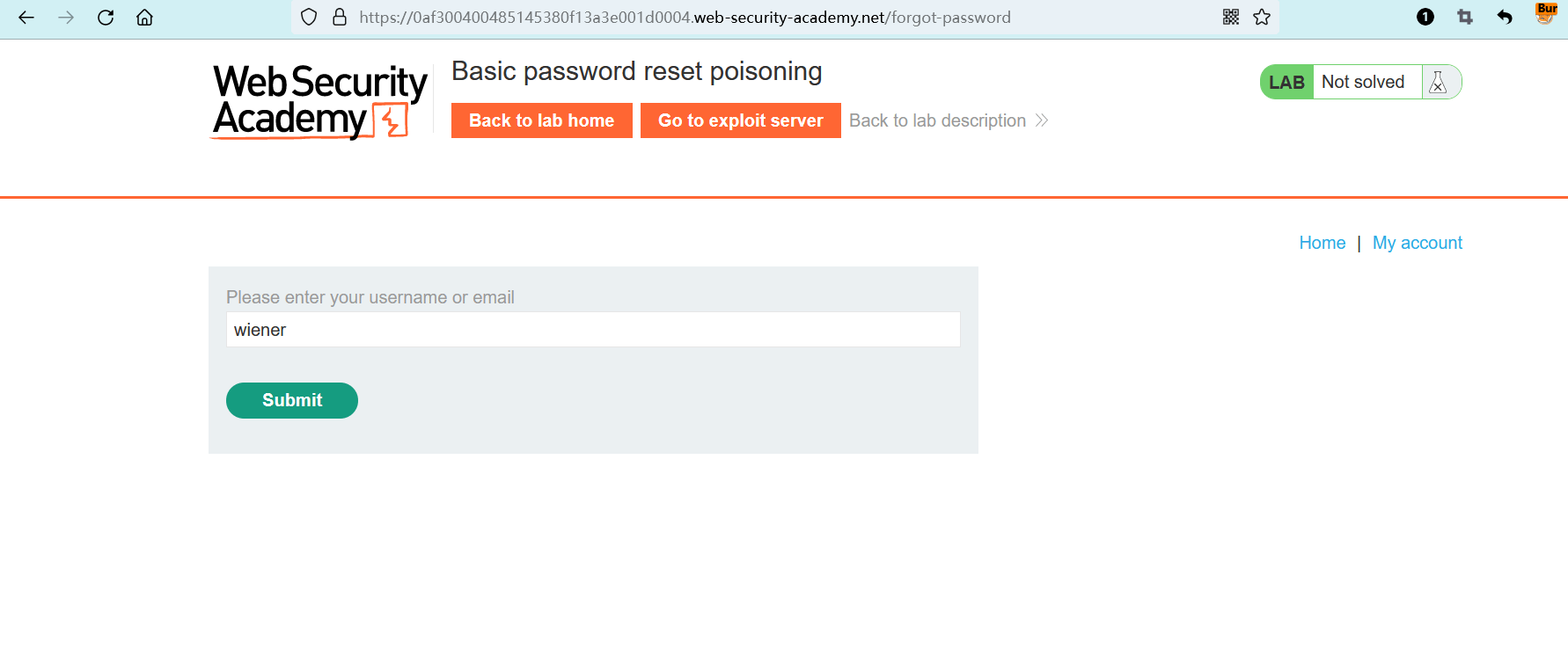The width and height of the screenshot is (1568, 649).
Task: Open the tracking protection shield
Action: tap(309, 18)
